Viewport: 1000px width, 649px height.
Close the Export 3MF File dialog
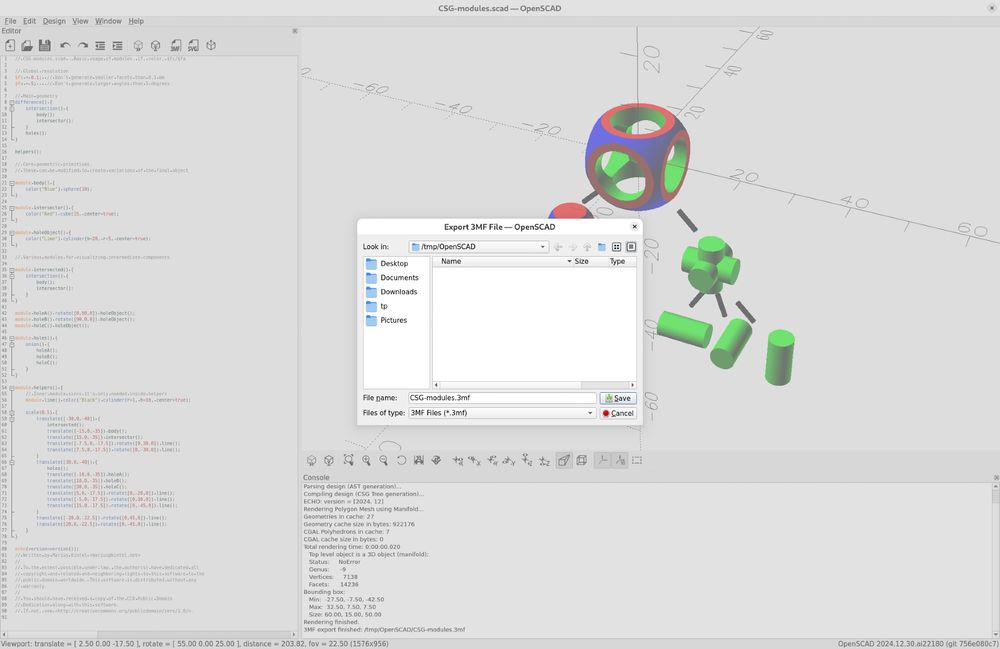[635, 226]
